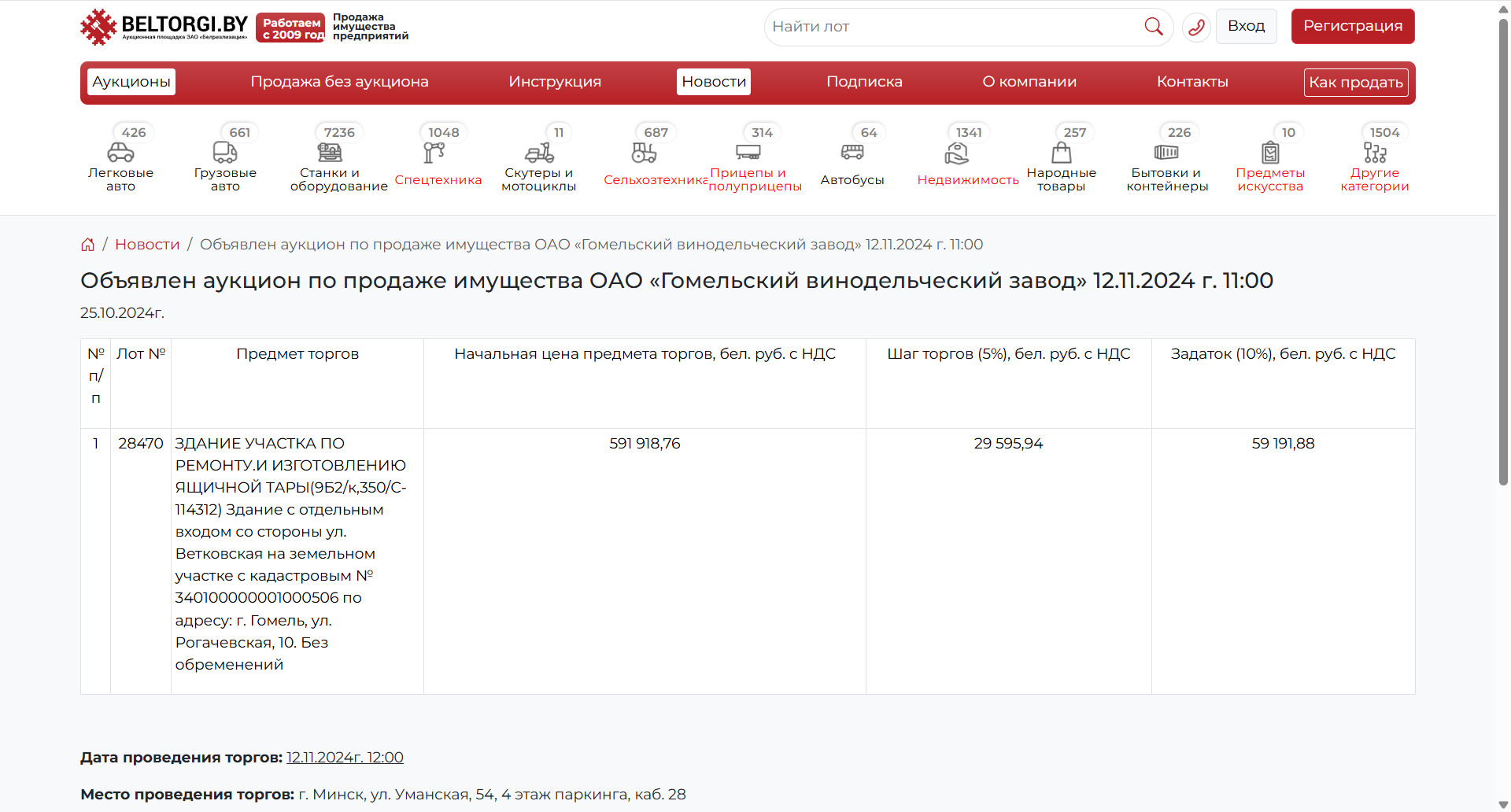This screenshot has width=1511, height=812.
Task: Click the Предмет торгов column header
Action: tap(297, 354)
